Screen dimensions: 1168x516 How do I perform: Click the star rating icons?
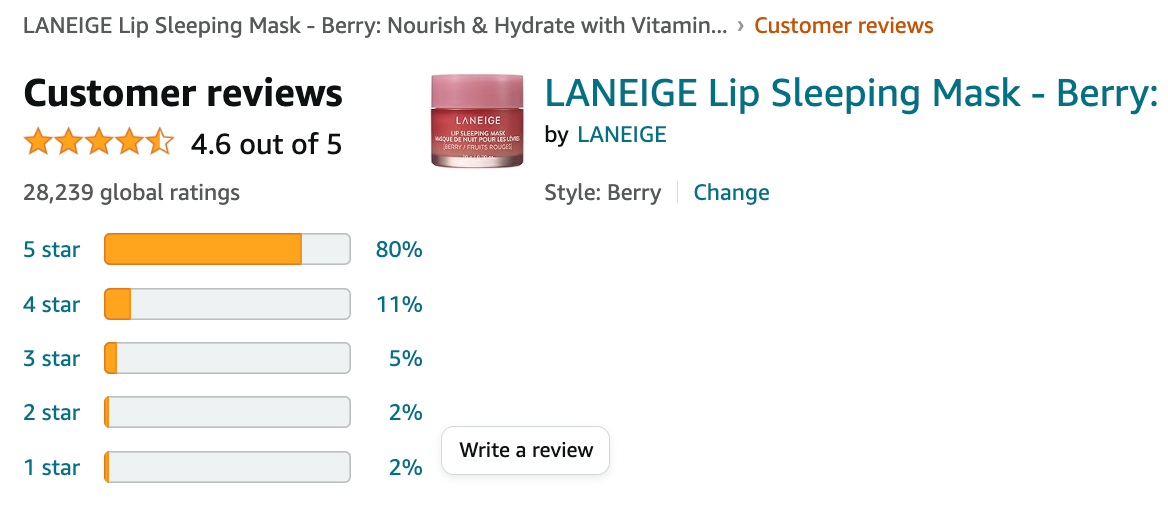(x=99, y=143)
